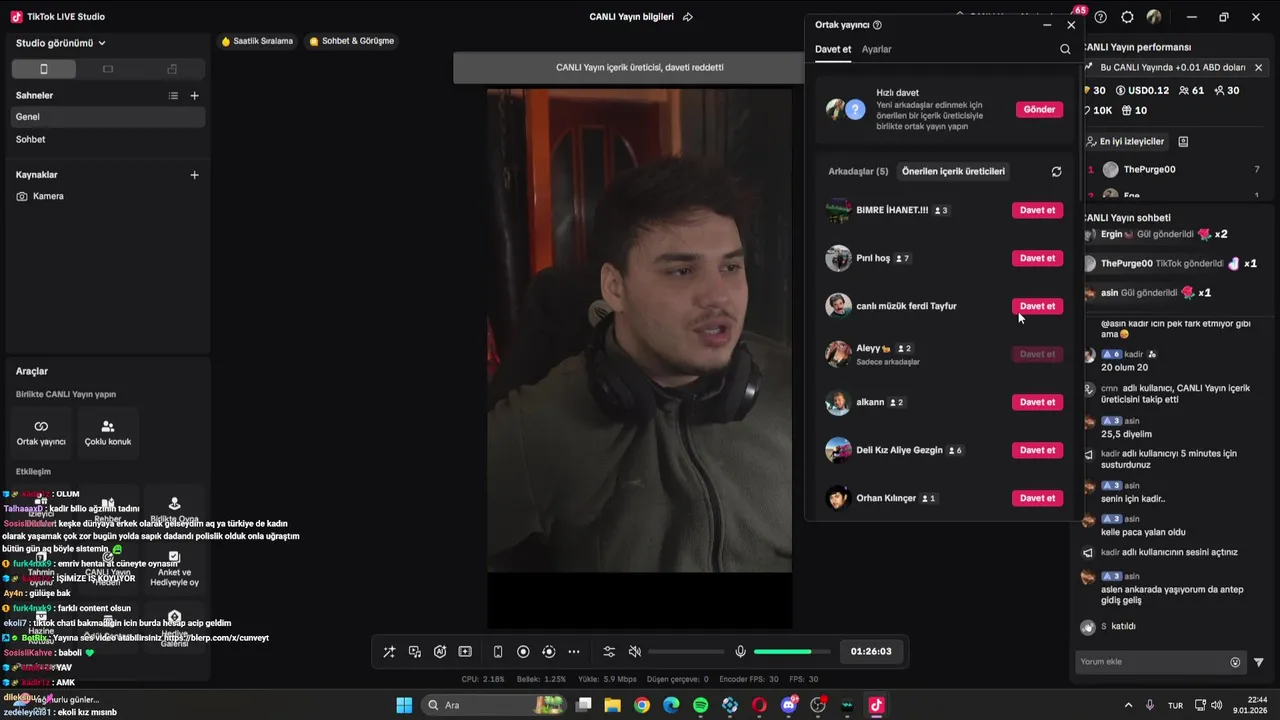Select the Genel scene
The width and height of the screenshot is (1280, 720).
[108, 117]
